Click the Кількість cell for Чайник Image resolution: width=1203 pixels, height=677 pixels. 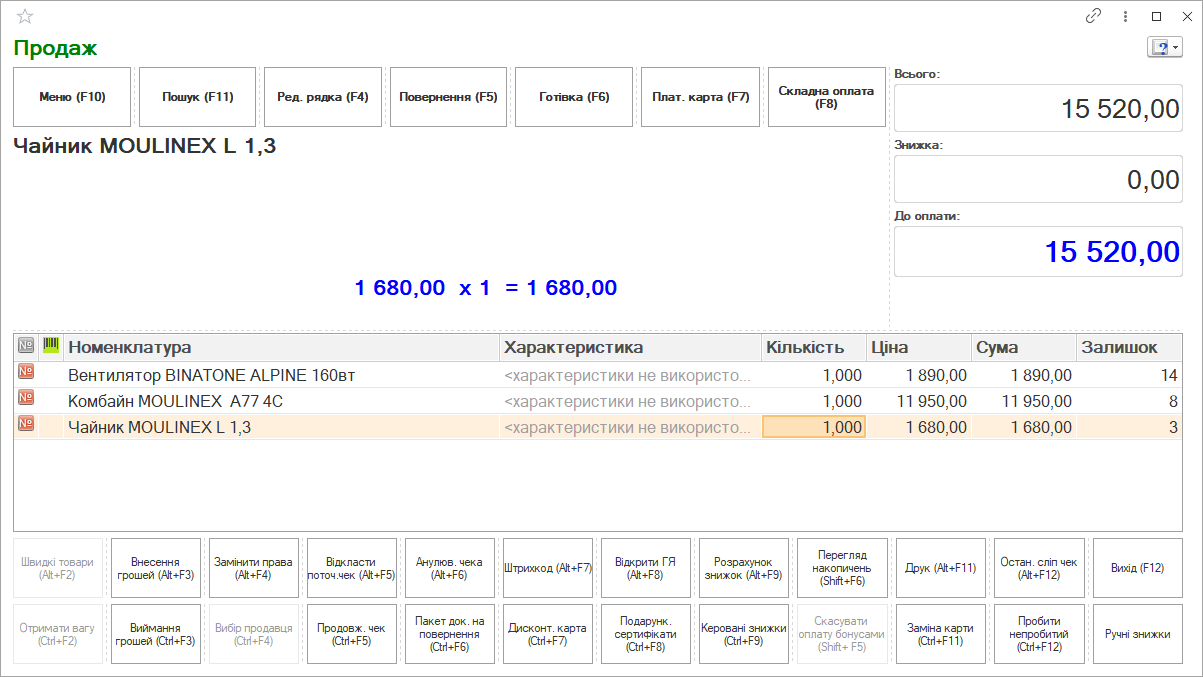pyautogui.click(x=814, y=427)
